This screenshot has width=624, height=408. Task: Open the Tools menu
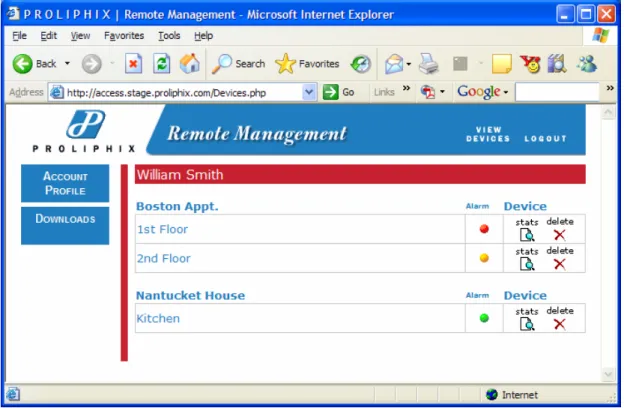click(x=169, y=36)
